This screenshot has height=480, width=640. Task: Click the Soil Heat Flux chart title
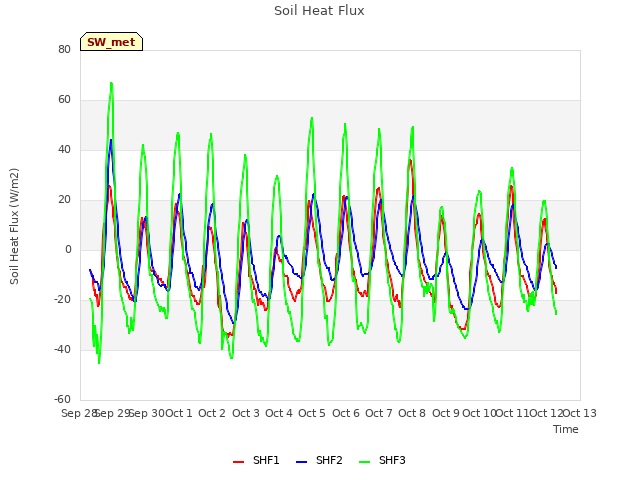(319, 11)
